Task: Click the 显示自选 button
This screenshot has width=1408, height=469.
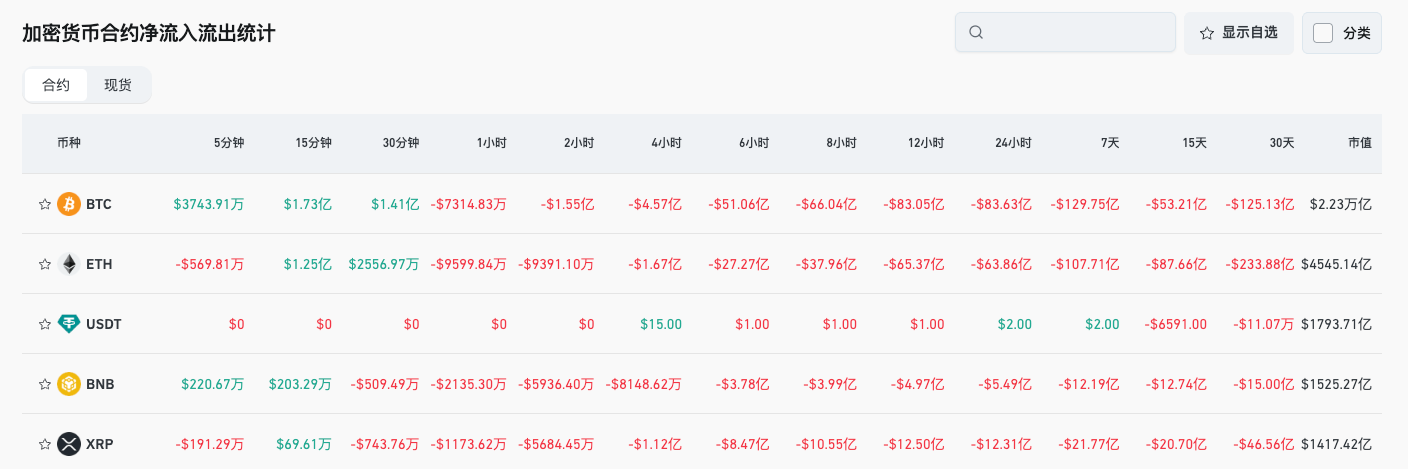Action: (x=1239, y=33)
